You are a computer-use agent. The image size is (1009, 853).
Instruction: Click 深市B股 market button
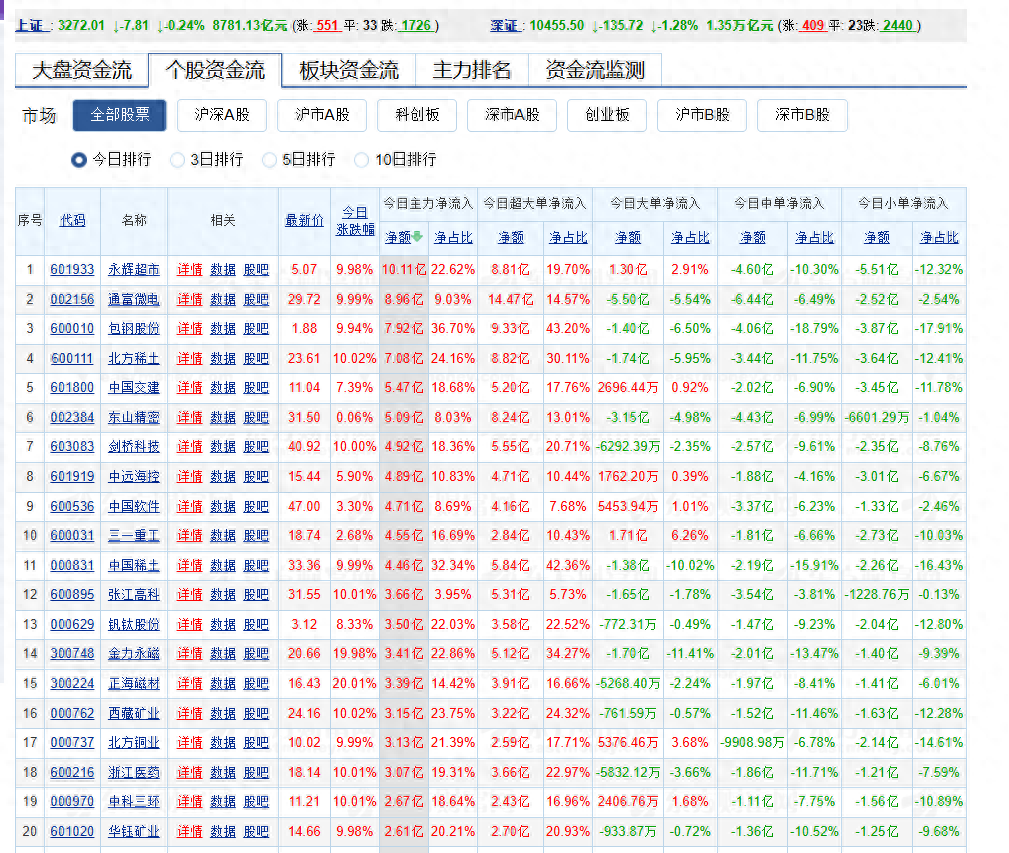pos(802,115)
